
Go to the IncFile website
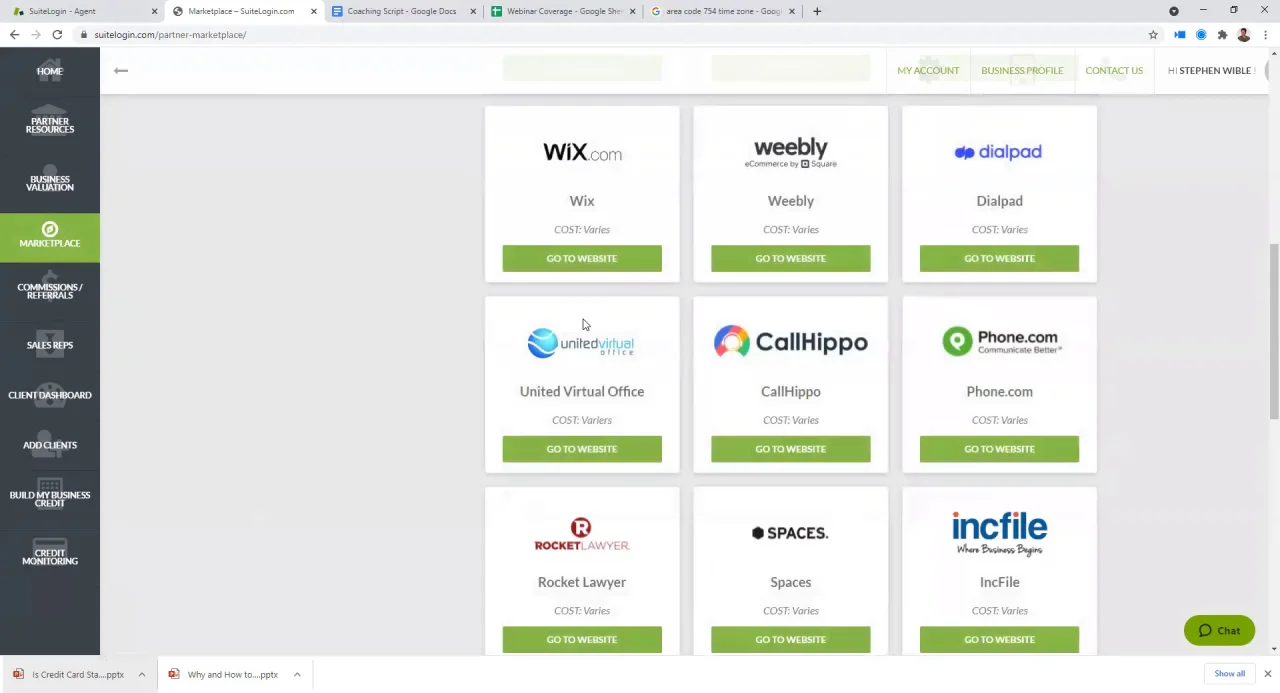[x=999, y=639]
